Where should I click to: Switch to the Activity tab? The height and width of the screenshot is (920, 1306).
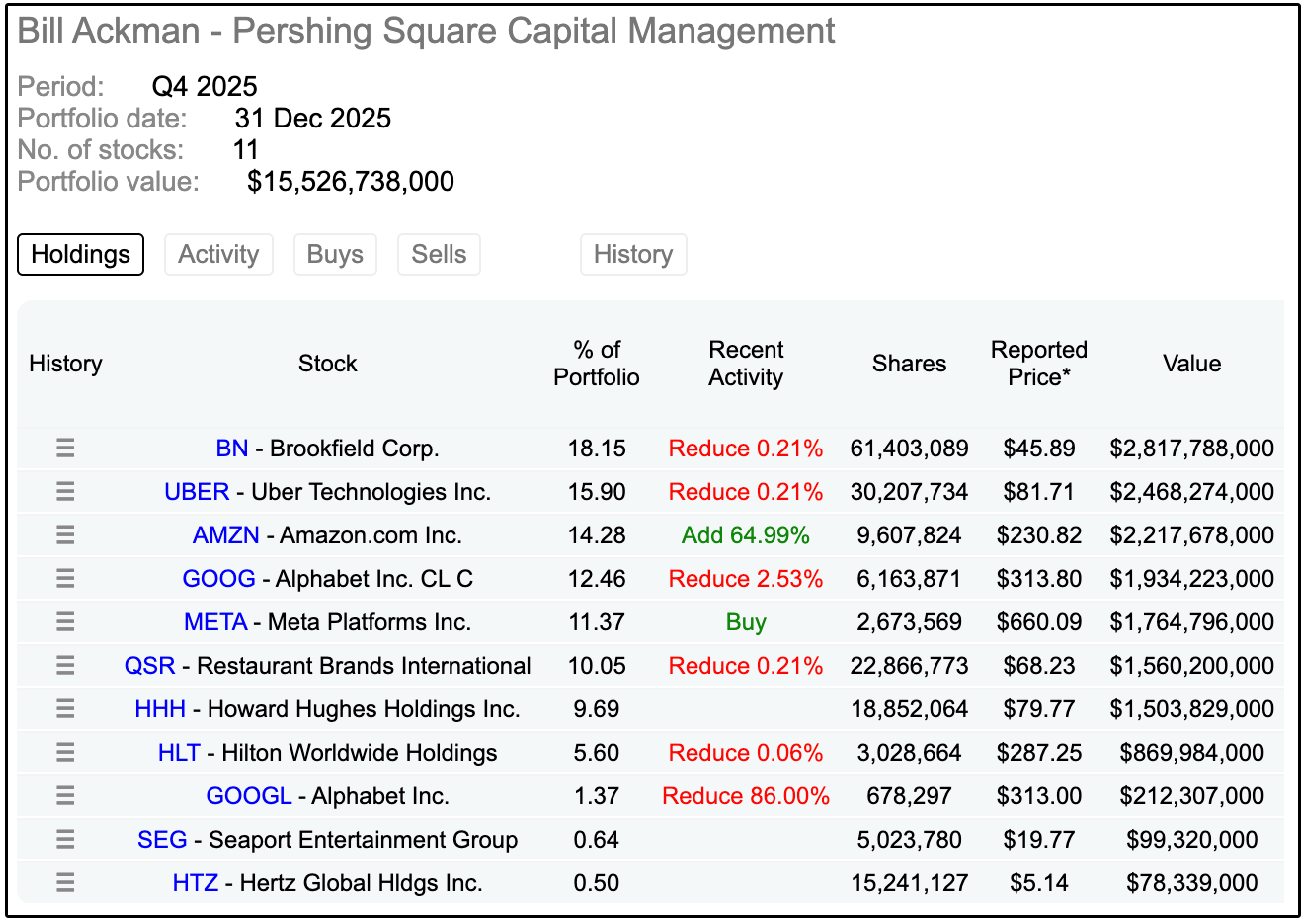coord(218,254)
